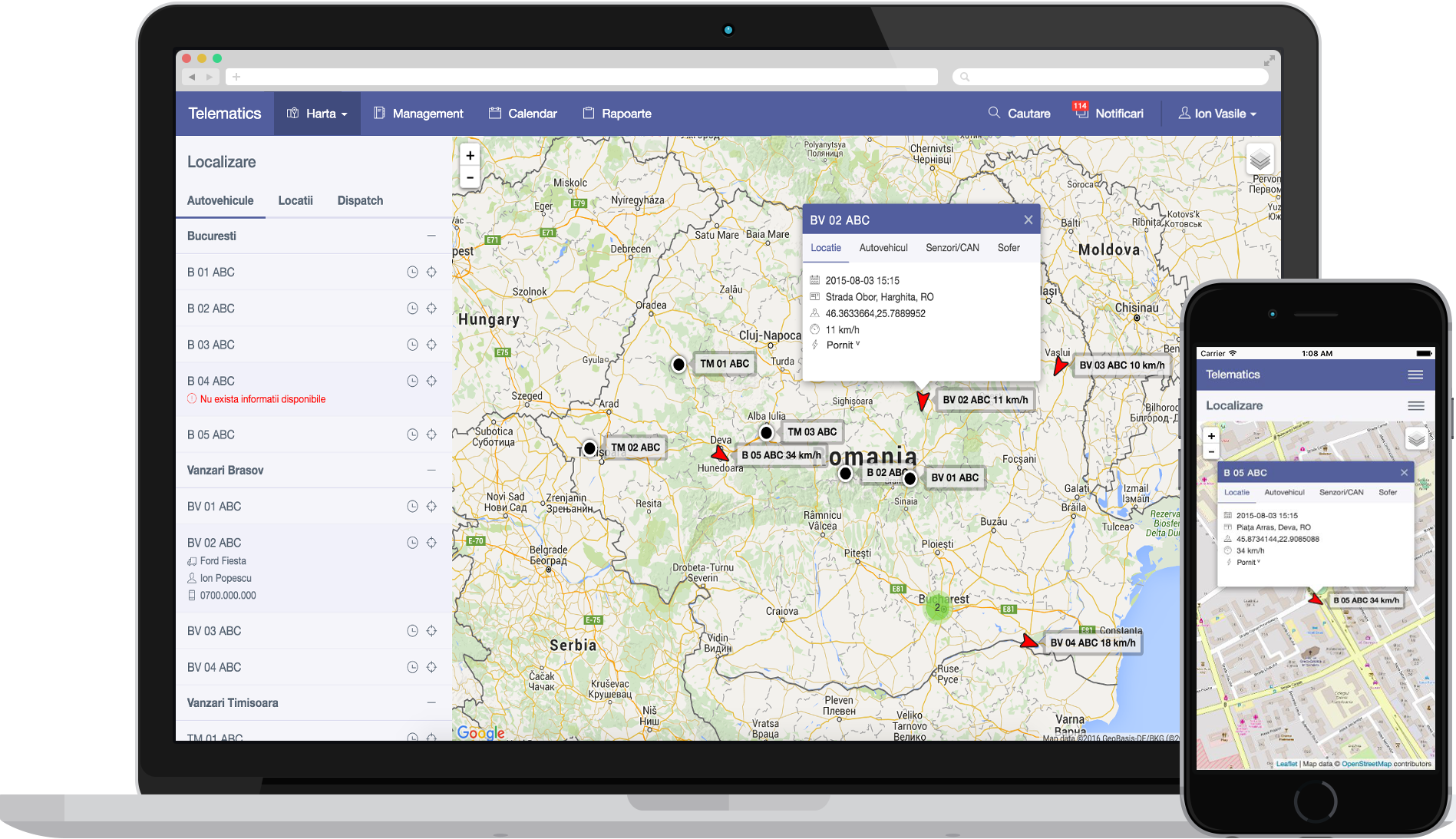Locate B 04 ABC with crosshair icon
Viewport: 1456px width, 839px height.
pos(431,381)
